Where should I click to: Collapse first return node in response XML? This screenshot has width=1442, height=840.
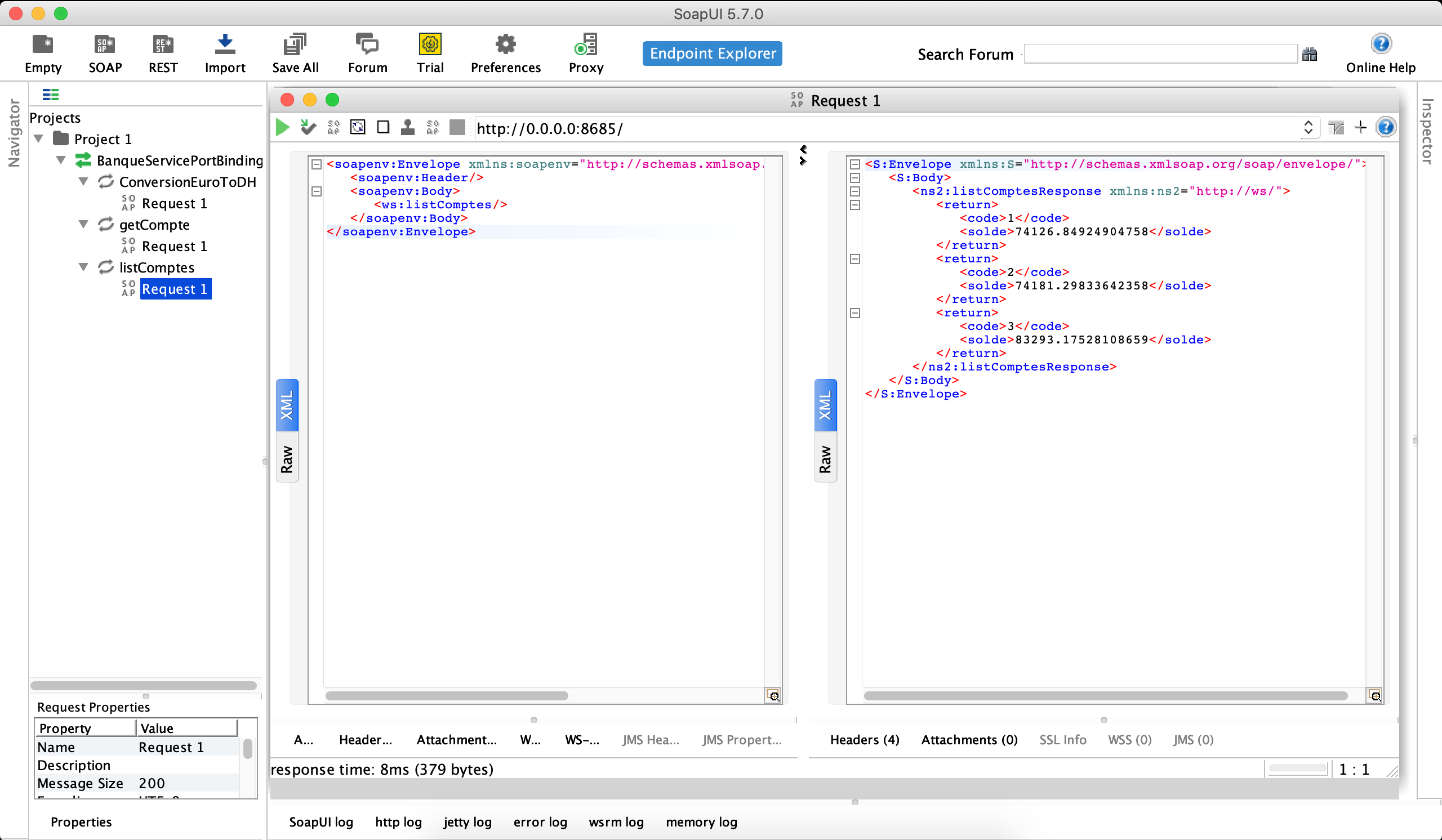point(854,205)
